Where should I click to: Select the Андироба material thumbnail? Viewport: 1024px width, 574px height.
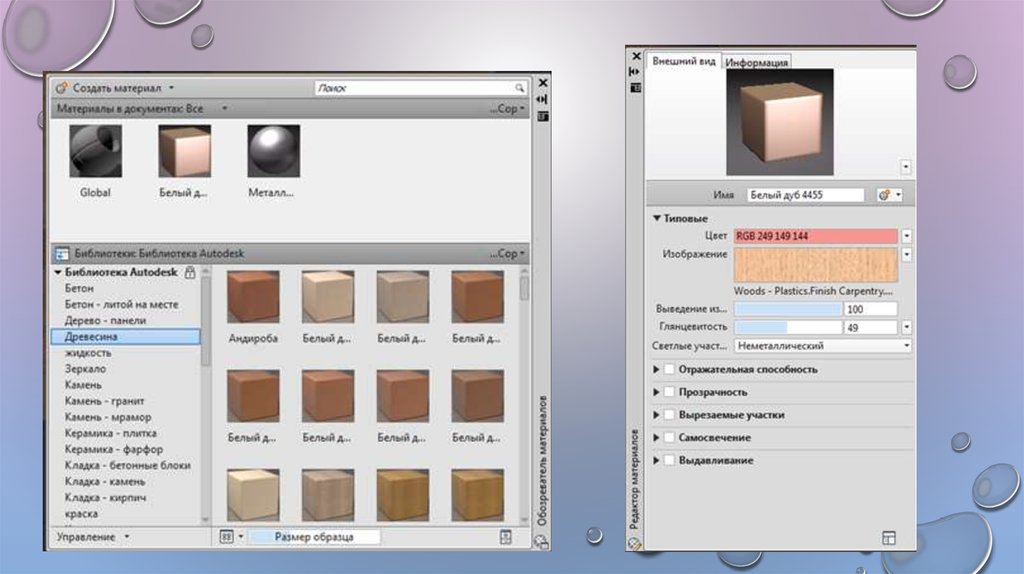click(253, 296)
